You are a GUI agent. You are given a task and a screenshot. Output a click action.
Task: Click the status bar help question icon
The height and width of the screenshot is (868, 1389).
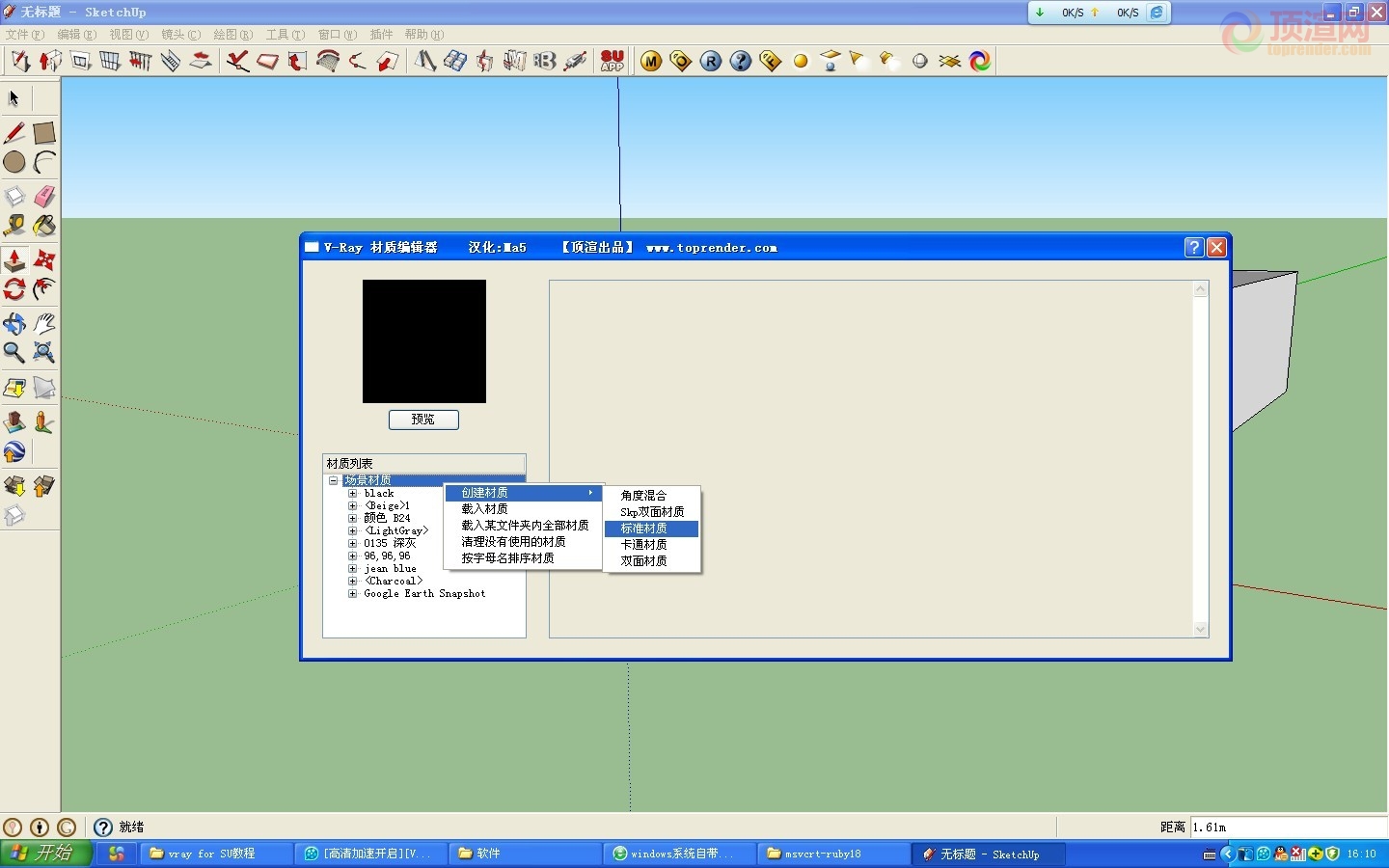[103, 827]
